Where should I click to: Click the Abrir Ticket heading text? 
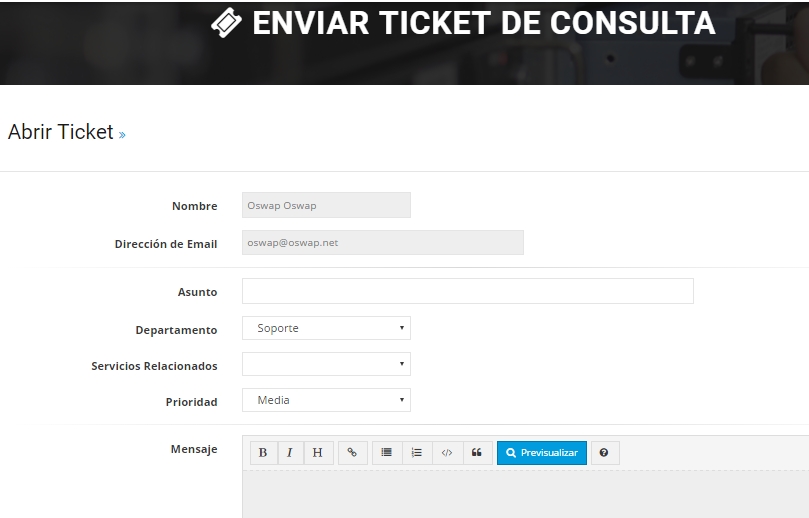pos(60,132)
